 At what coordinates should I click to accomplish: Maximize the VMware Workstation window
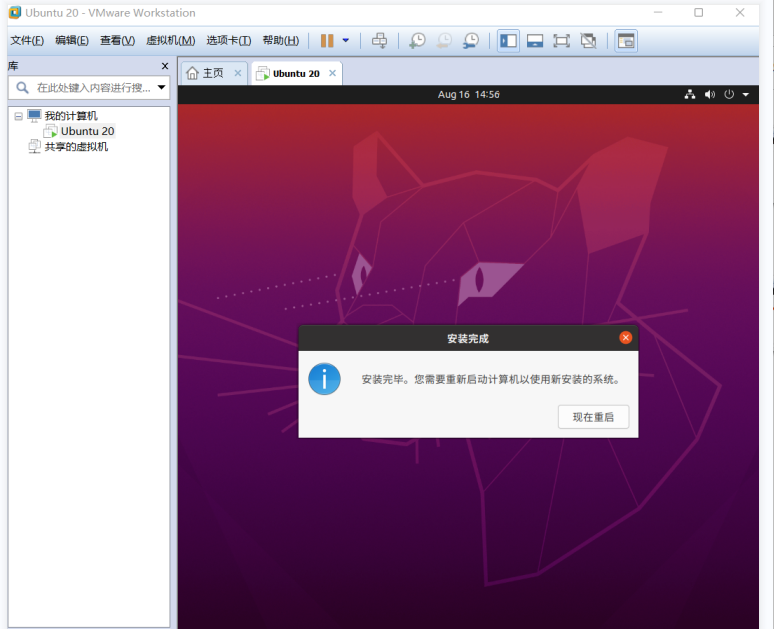click(698, 12)
